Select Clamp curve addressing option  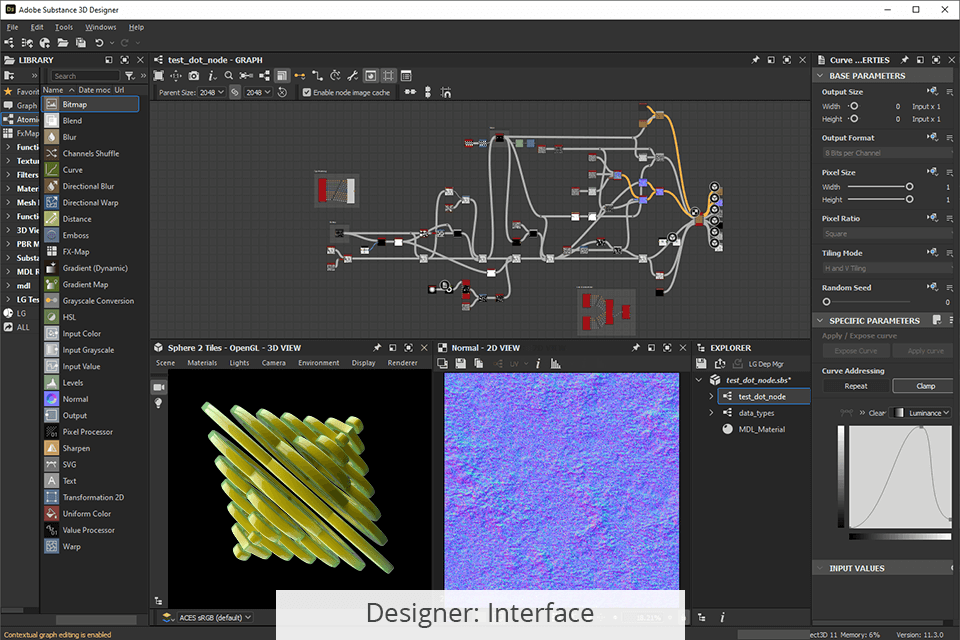pos(925,386)
